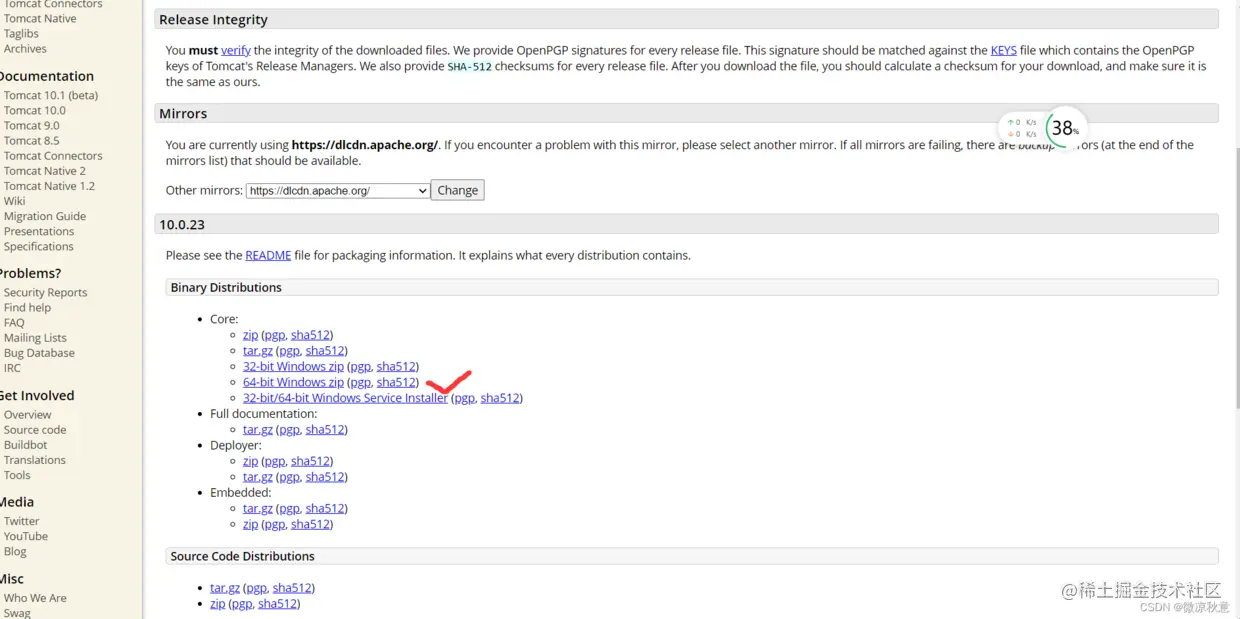This screenshot has width=1240, height=619.
Task: Open Security Reports in sidebar
Action: pos(46,293)
